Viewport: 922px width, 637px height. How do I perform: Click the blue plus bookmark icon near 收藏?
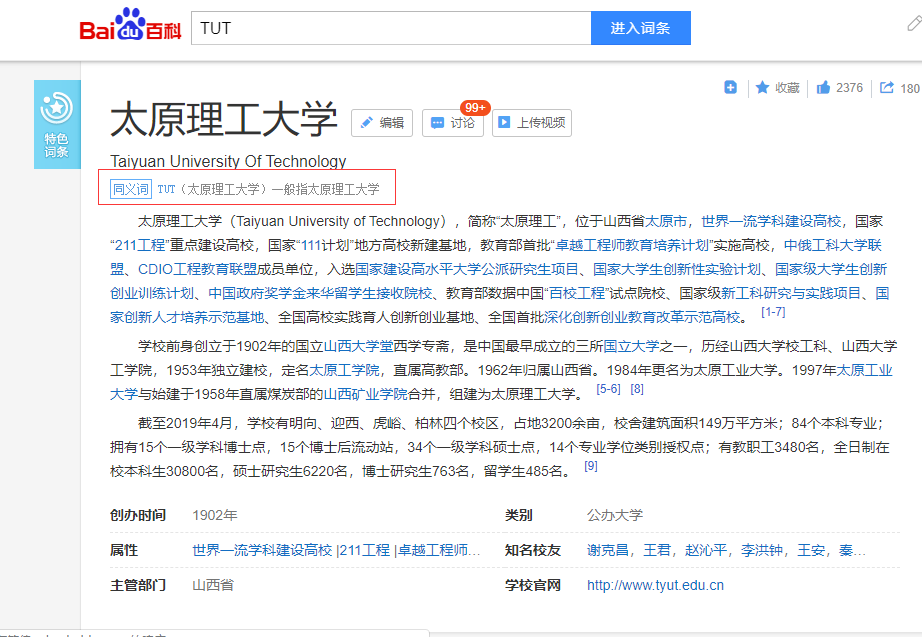point(731,87)
